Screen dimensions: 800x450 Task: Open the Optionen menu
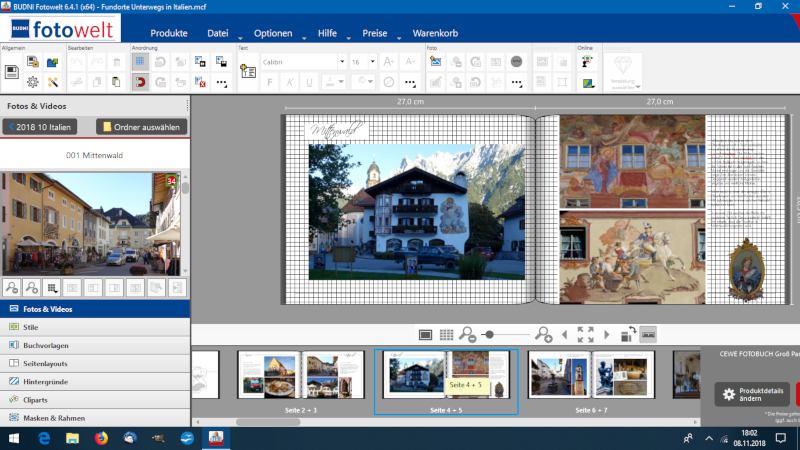click(x=273, y=33)
